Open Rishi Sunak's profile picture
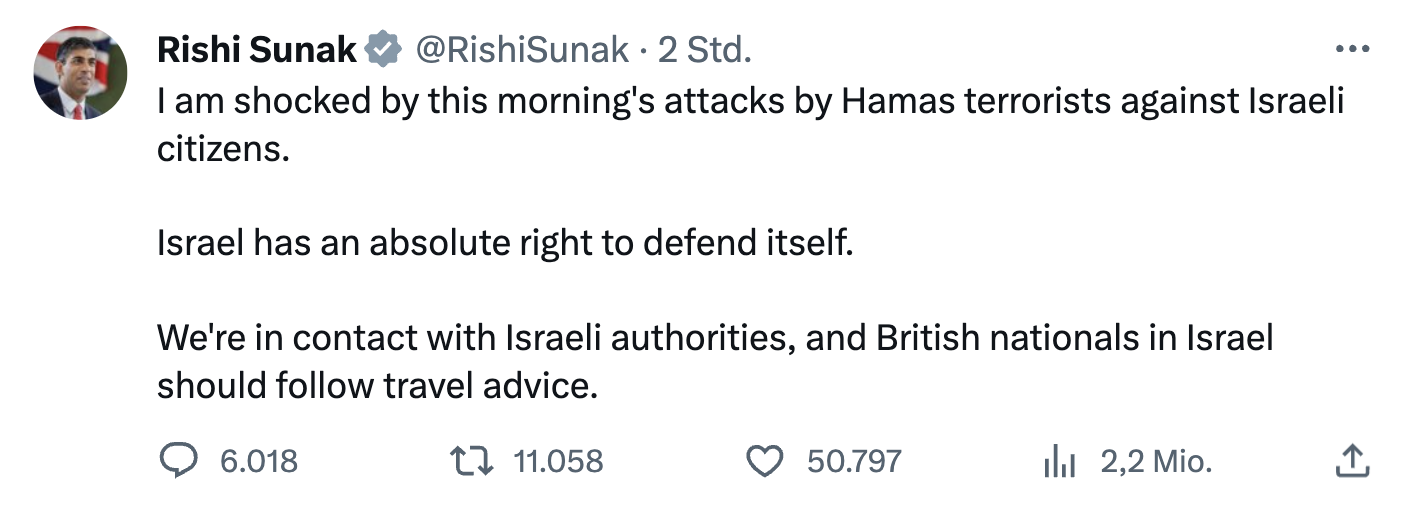This screenshot has width=1410, height=510. 80,72
